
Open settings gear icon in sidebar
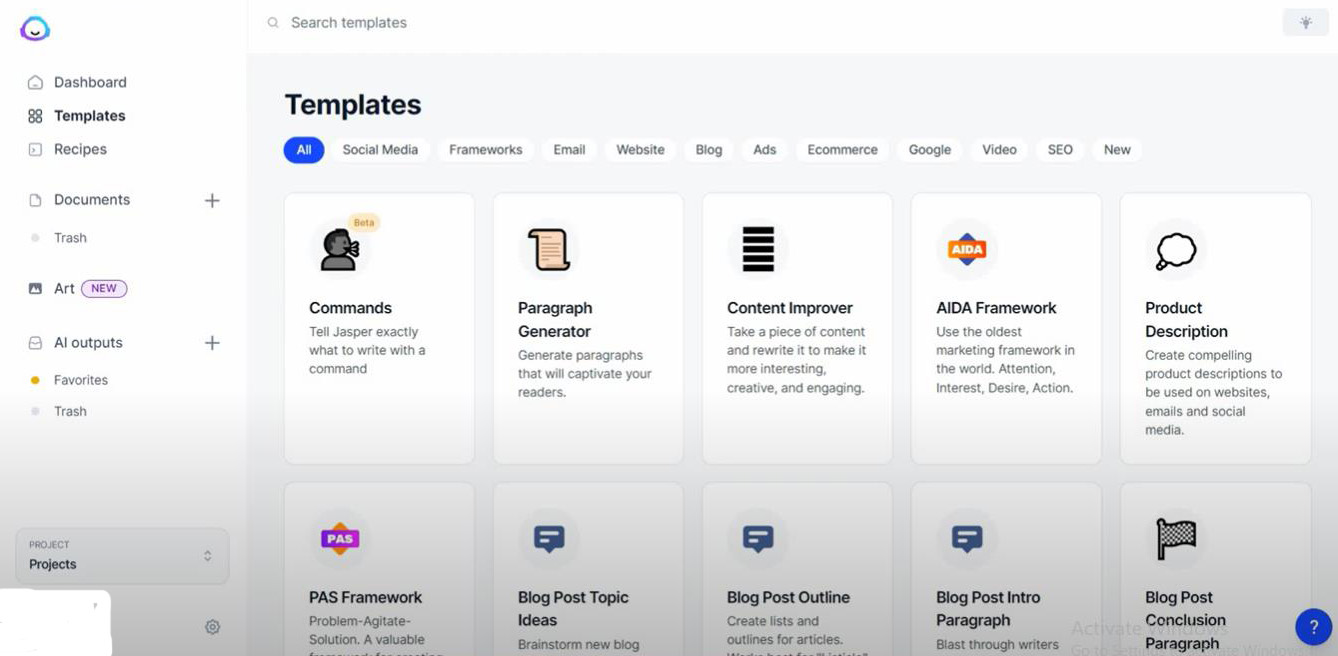point(212,627)
